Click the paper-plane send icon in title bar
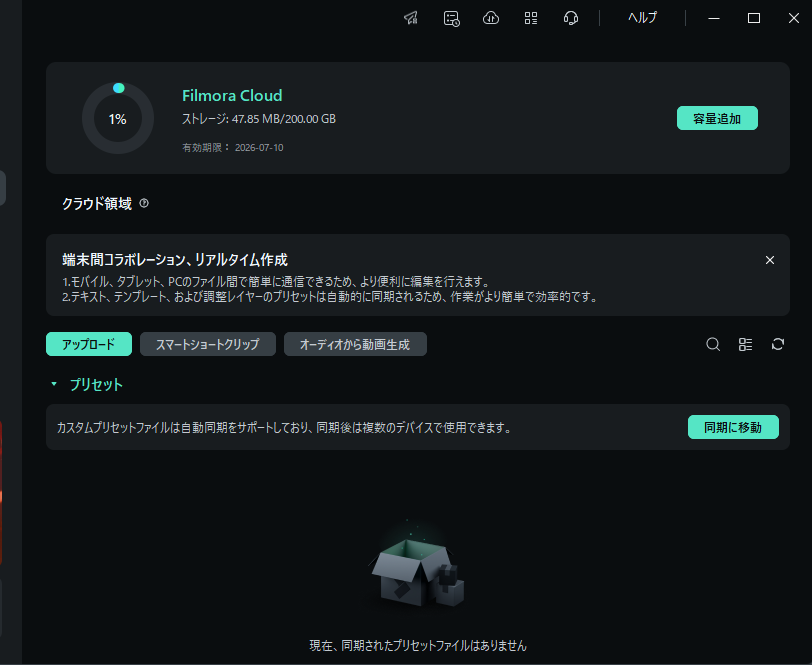 coord(411,18)
